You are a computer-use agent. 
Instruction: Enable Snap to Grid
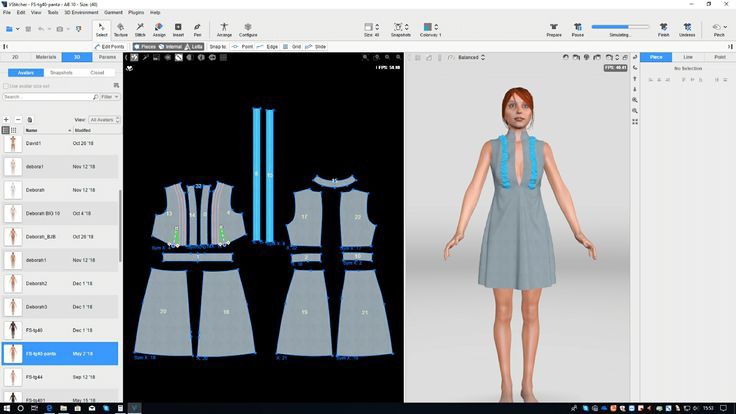click(x=292, y=46)
